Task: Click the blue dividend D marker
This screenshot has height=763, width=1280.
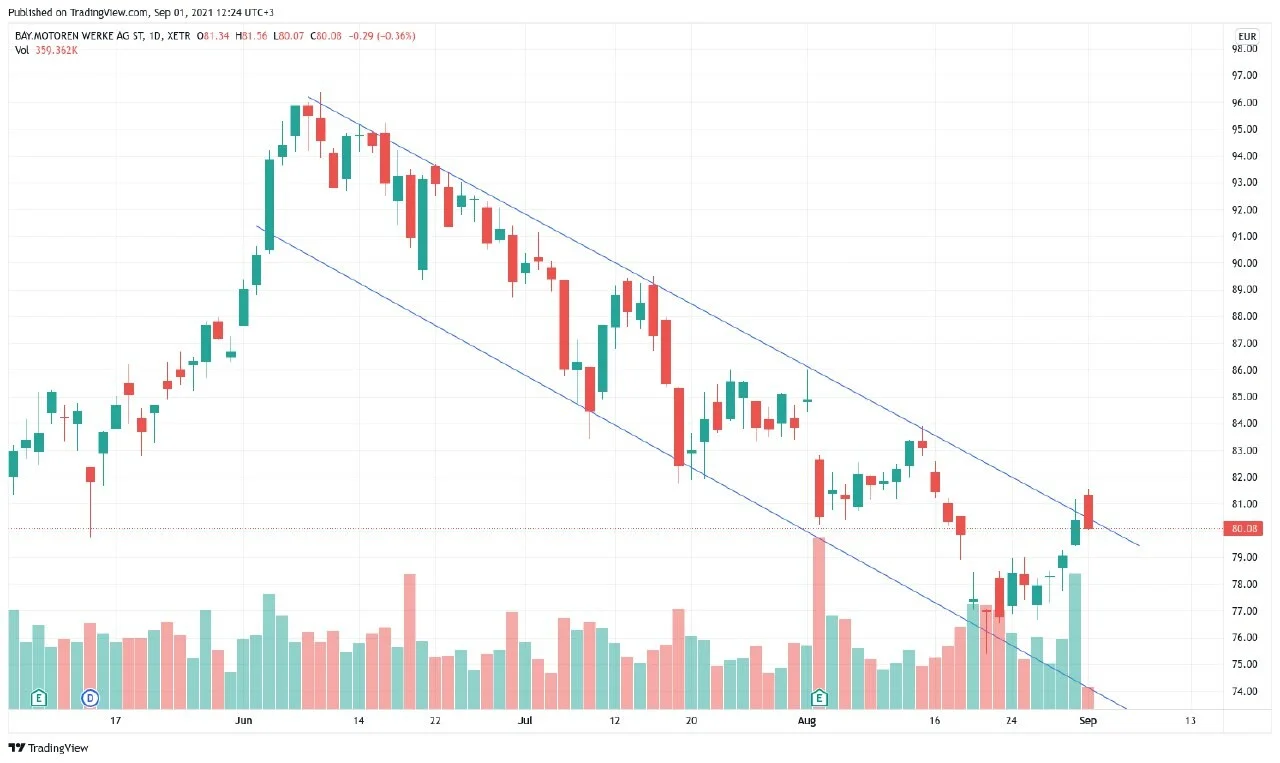Action: (90, 697)
